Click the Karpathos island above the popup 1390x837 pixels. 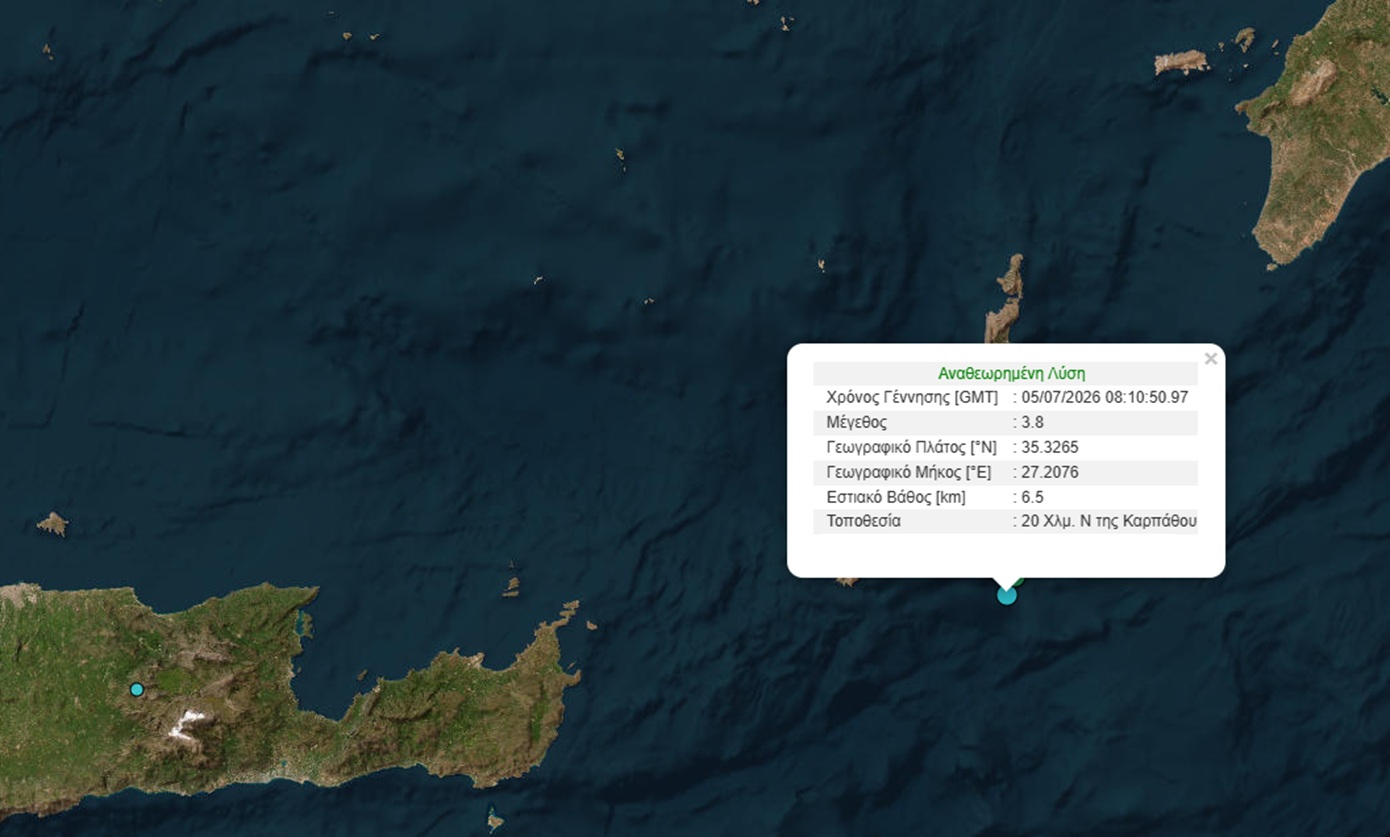(x=1006, y=298)
